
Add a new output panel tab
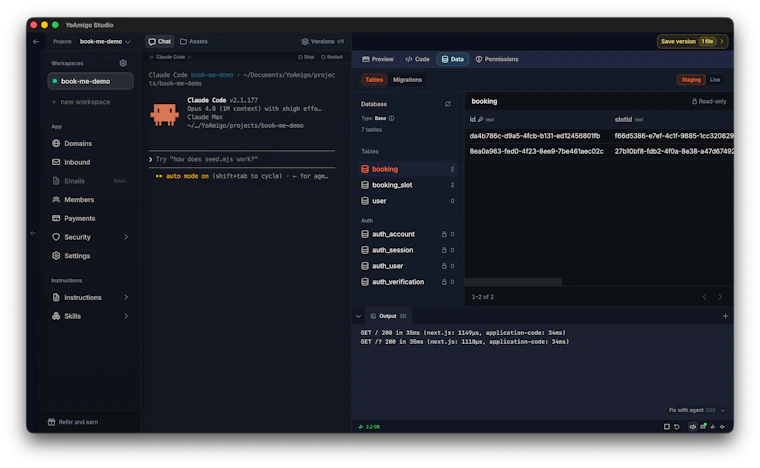click(x=725, y=316)
